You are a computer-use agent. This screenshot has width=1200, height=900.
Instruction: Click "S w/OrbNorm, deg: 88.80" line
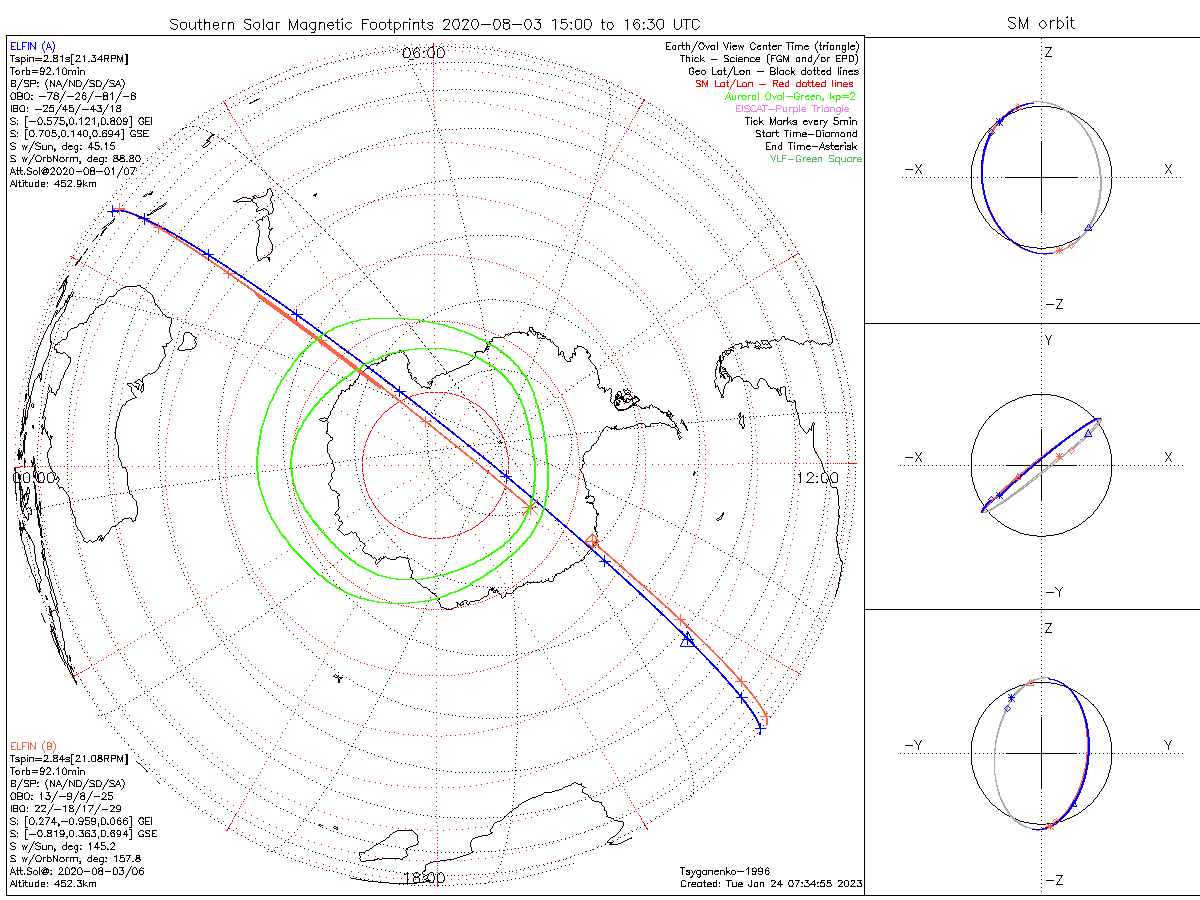tap(76, 158)
